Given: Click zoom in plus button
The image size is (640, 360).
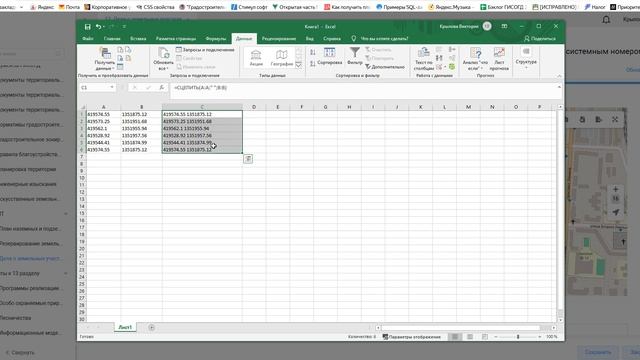Looking at the screenshot, I should [x=539, y=337].
